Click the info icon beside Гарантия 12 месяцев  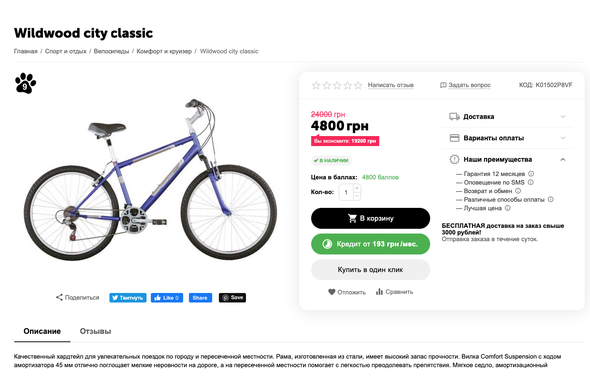pos(531,173)
